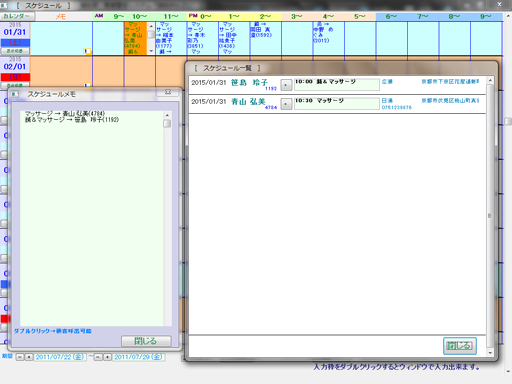This screenshot has width=512, height=384.
Task: Decrease start date with minus button
Action: click(x=20, y=357)
